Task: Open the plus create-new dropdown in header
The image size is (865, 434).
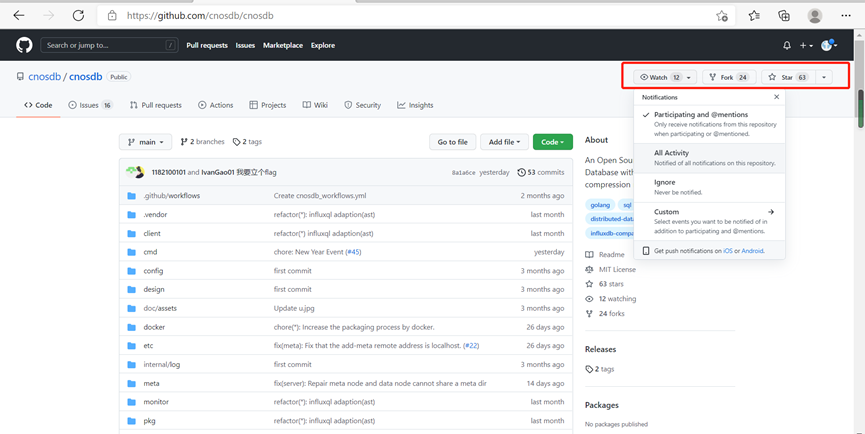Action: (x=806, y=45)
